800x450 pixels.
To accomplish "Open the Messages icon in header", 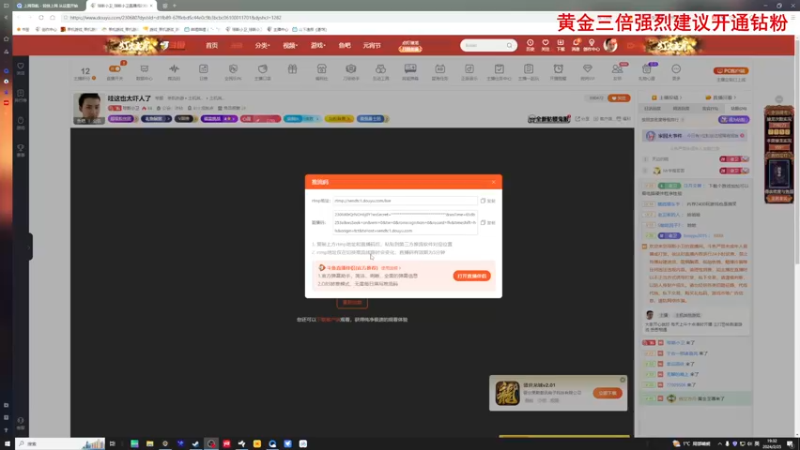I will (x=576, y=45).
